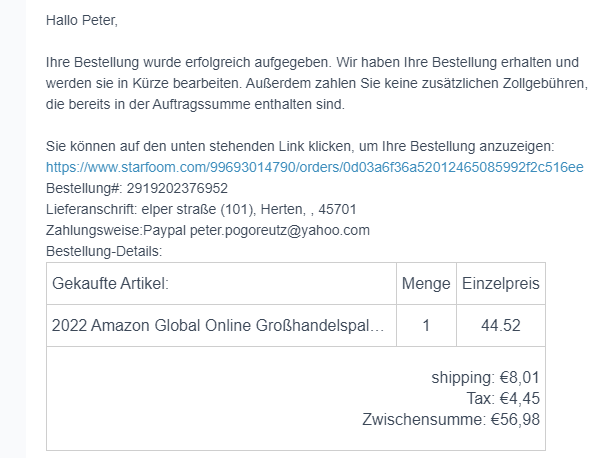Click the unit price 44.52 cell
607x458 pixels.
pos(500,325)
